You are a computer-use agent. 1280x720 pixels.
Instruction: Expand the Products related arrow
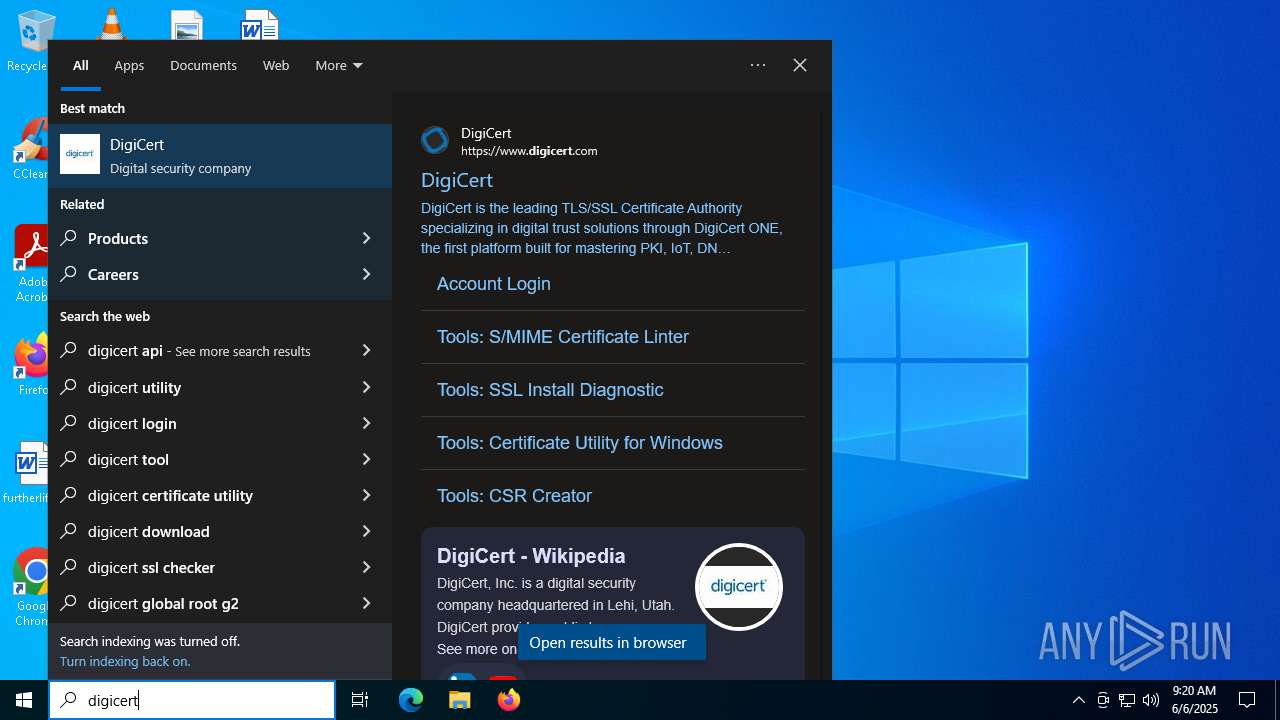pos(366,238)
